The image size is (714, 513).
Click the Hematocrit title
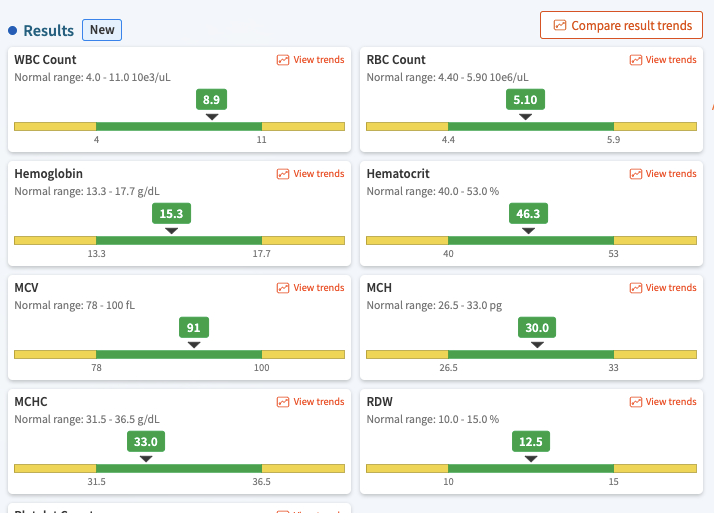point(398,174)
